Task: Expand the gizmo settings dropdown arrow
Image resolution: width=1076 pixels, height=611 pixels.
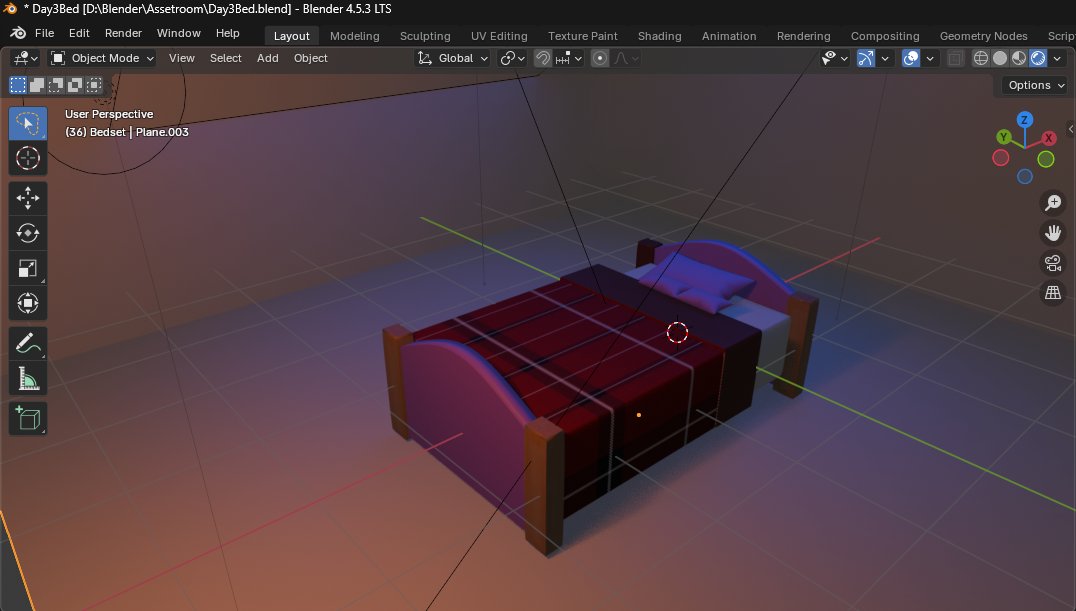Action: (885, 58)
